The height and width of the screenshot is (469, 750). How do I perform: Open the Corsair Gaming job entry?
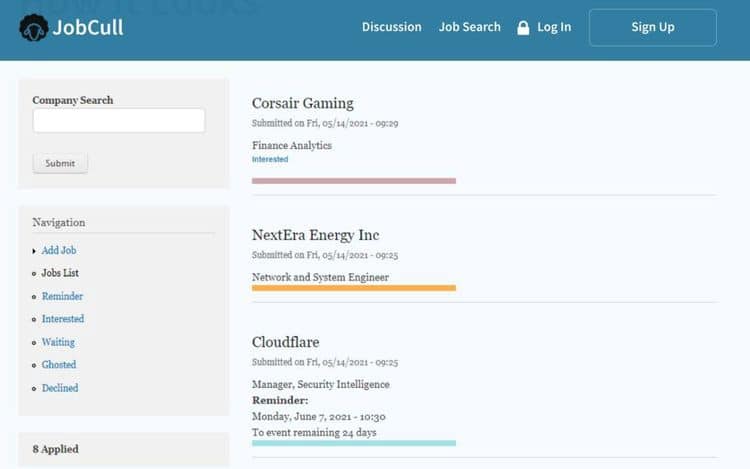point(302,103)
